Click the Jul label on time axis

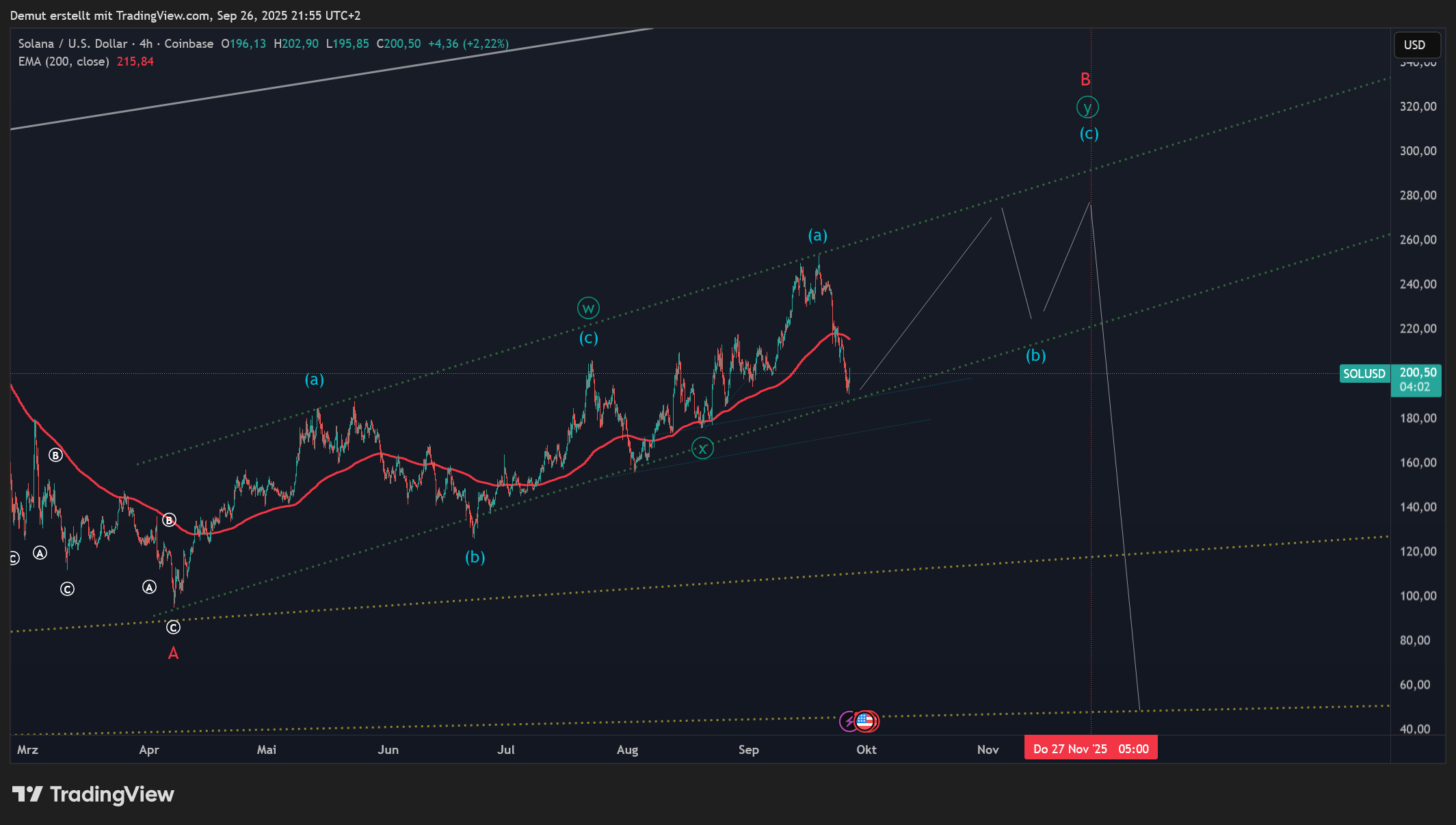point(505,750)
